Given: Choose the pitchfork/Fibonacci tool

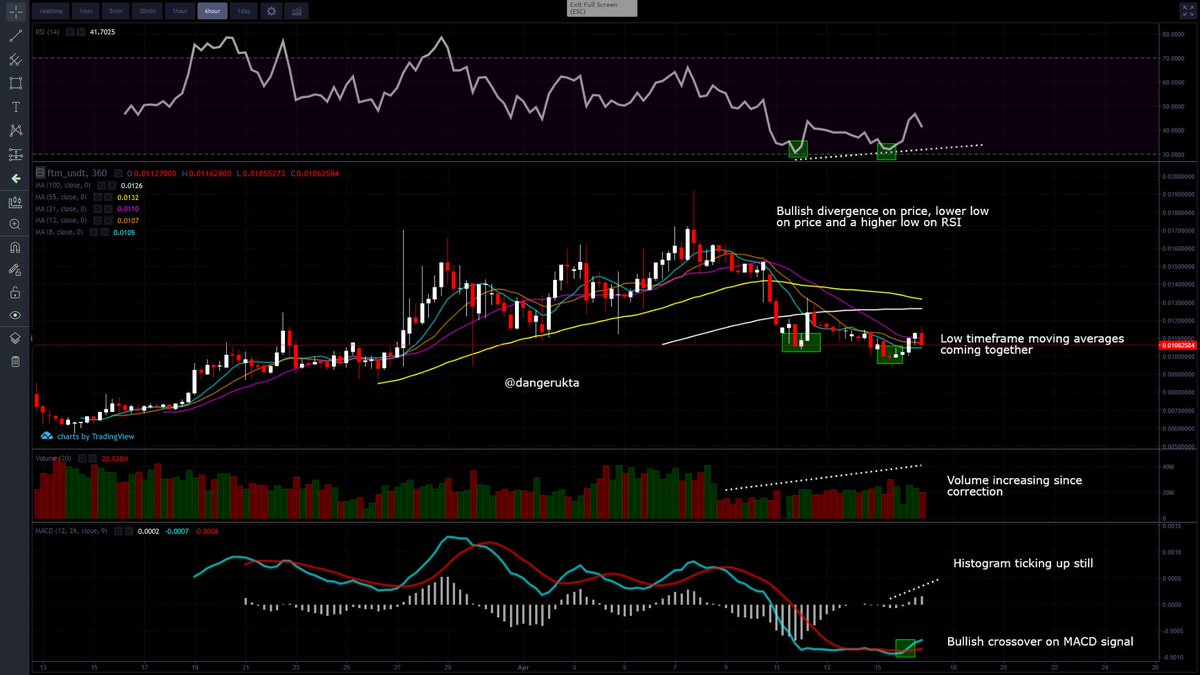Looking at the screenshot, I should pyautogui.click(x=15, y=60).
